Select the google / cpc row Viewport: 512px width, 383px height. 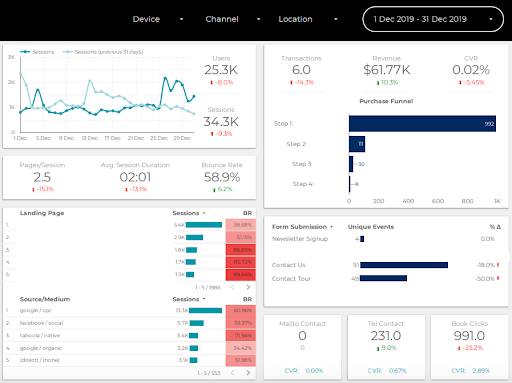point(129,310)
